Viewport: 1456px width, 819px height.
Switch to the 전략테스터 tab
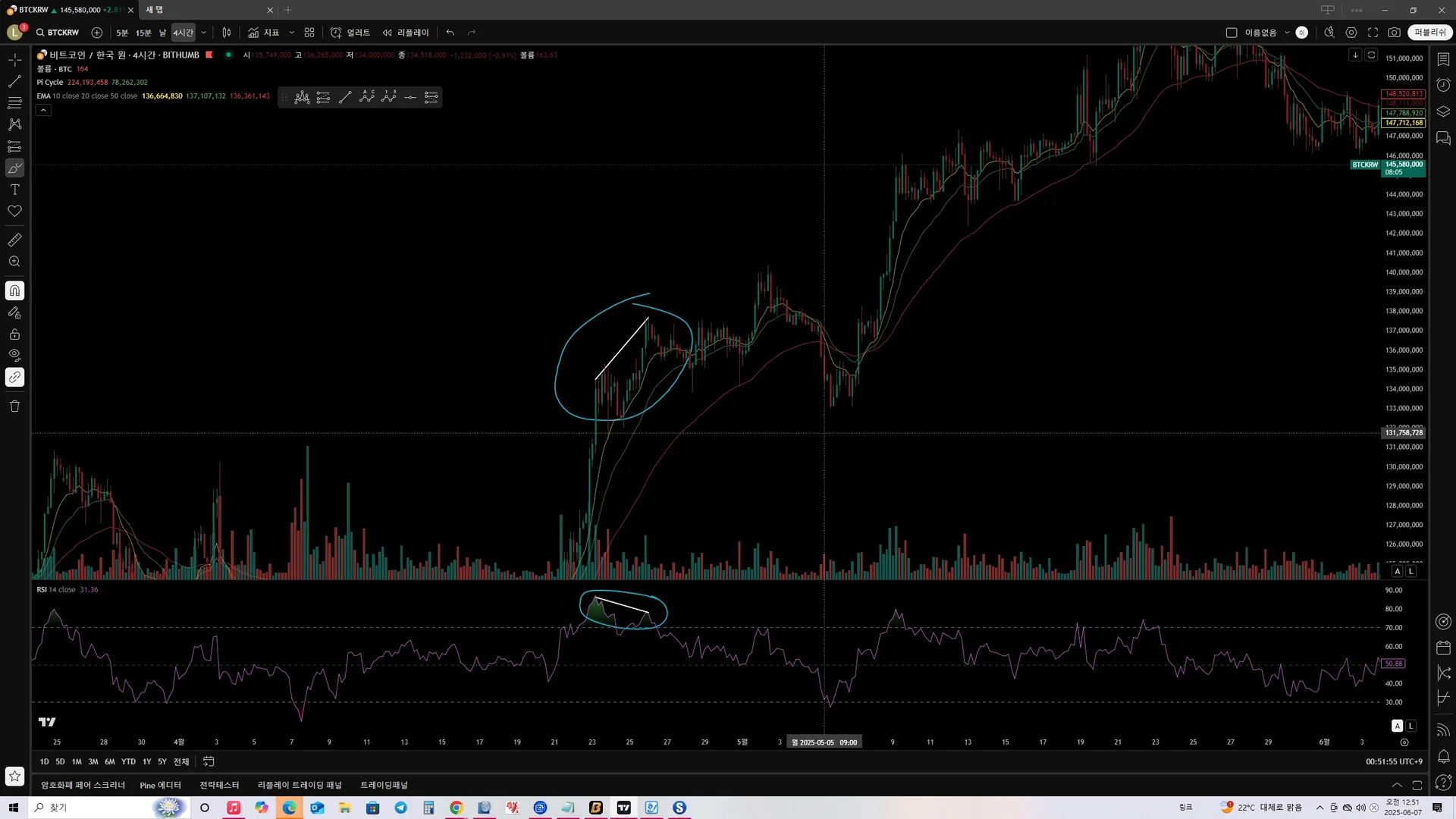(219, 785)
